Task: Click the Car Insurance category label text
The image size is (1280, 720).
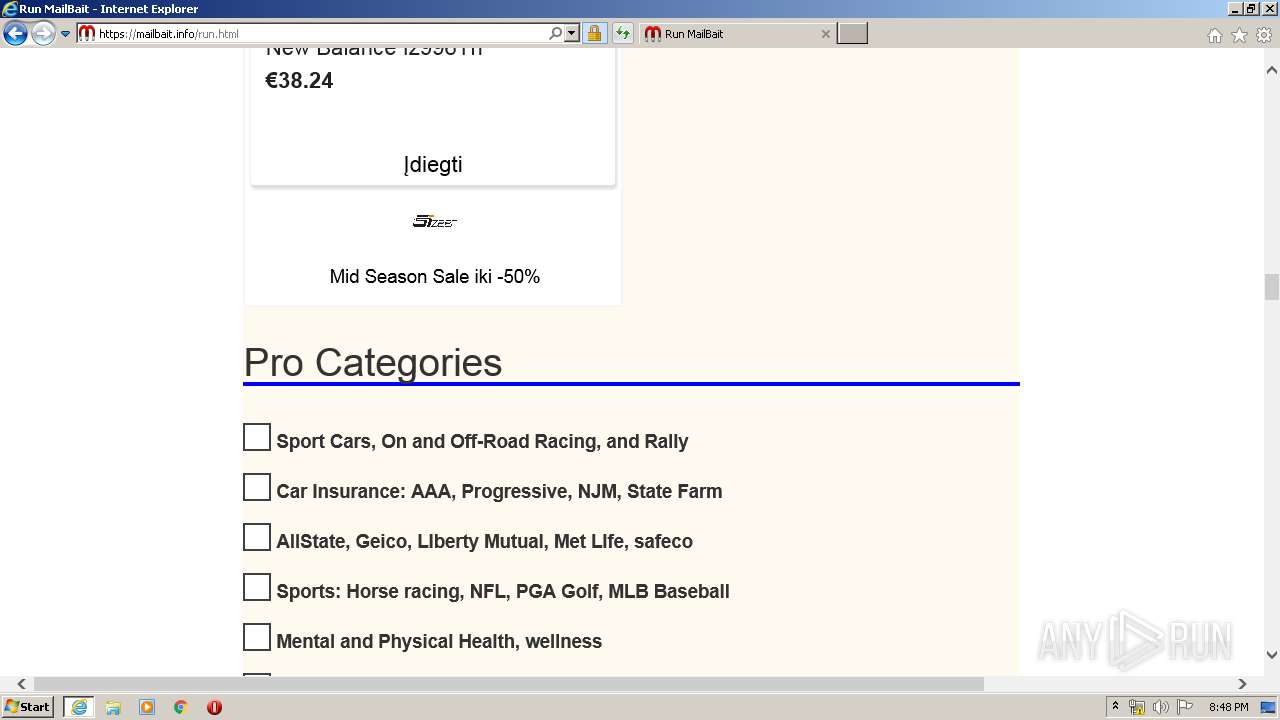Action: click(x=499, y=492)
